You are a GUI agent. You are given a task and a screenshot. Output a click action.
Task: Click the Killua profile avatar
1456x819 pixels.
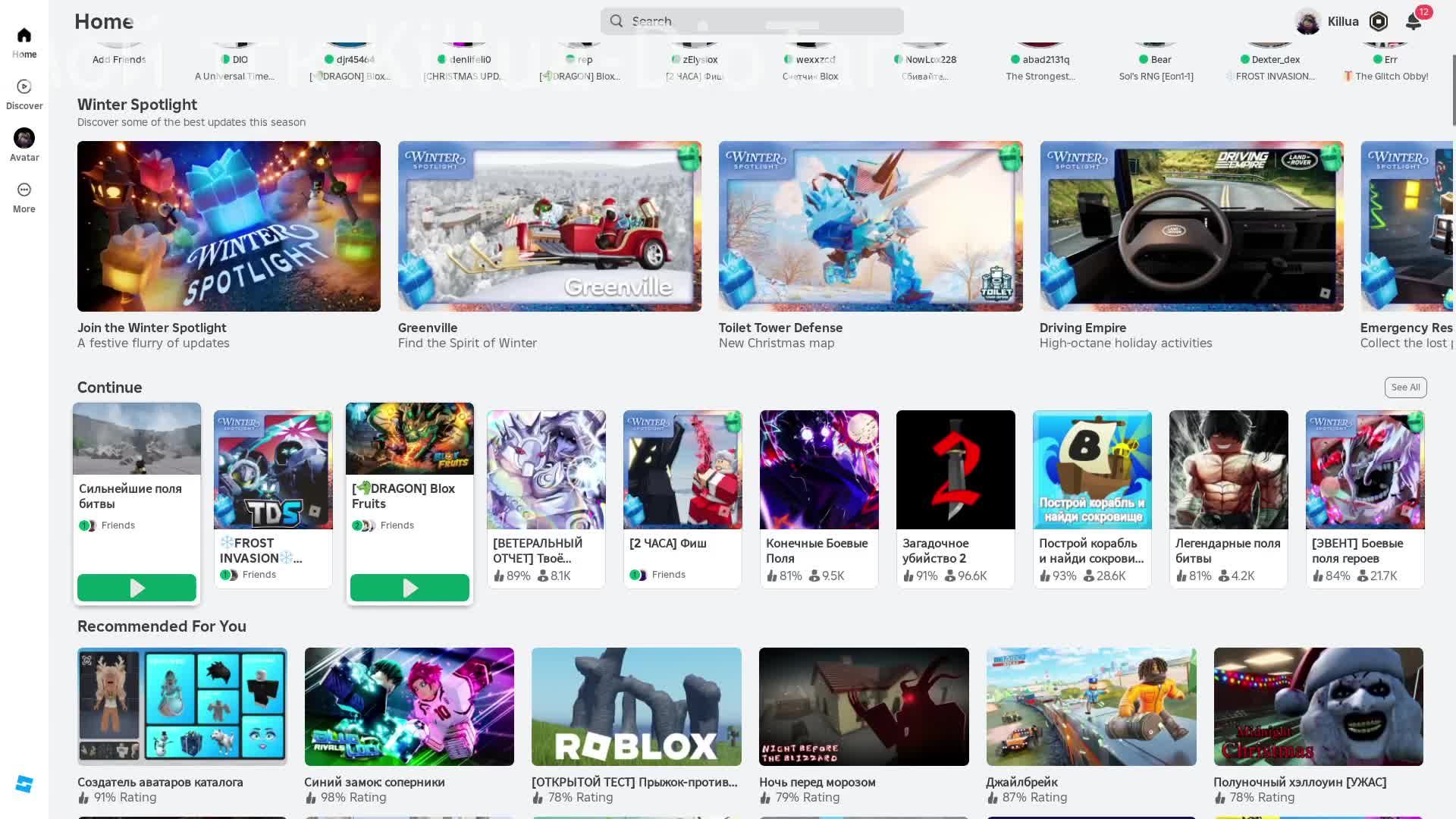pos(1307,21)
